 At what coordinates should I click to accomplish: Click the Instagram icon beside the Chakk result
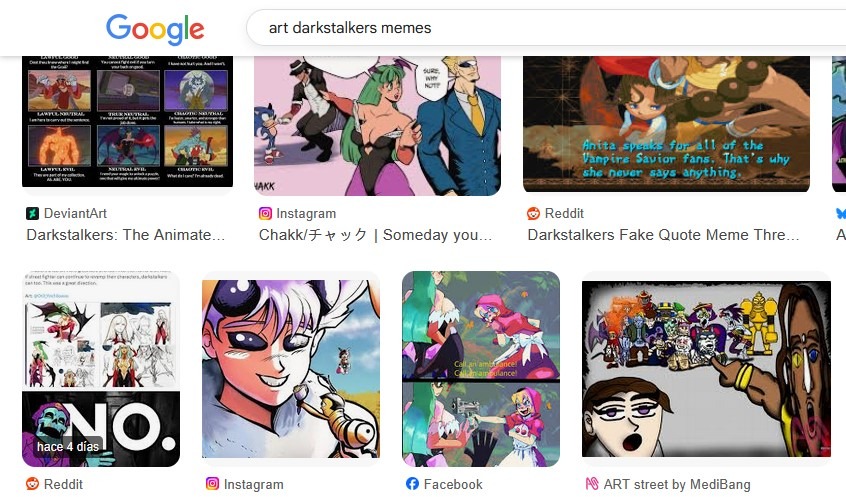pos(265,214)
